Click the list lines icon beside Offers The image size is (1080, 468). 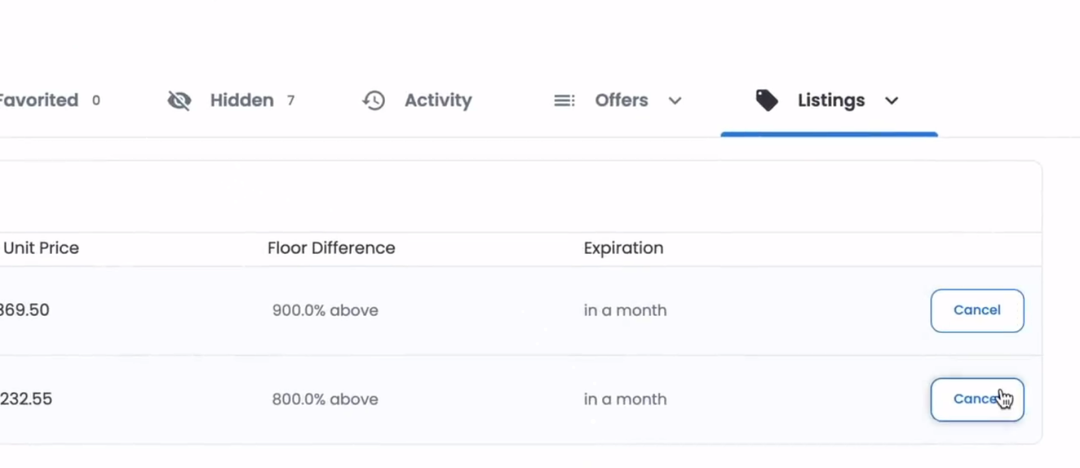[564, 100]
